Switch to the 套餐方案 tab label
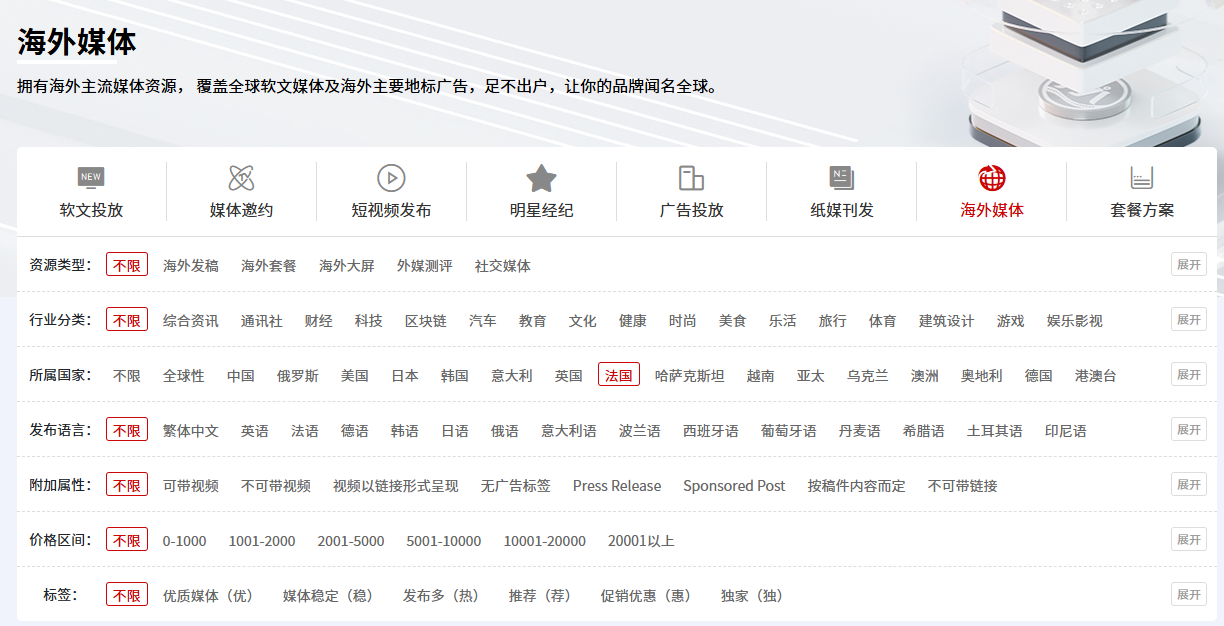This screenshot has height=626, width=1224. coord(1142,210)
